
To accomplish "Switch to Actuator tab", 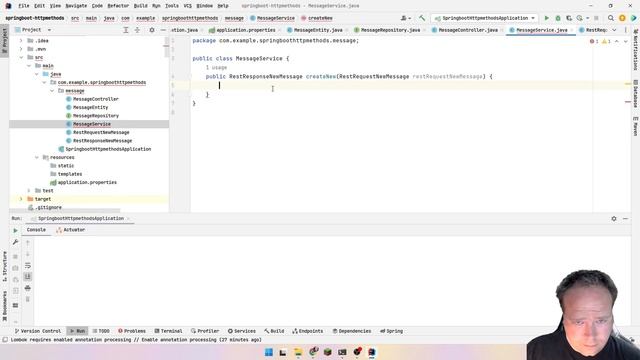I will pyautogui.click(x=71, y=230).
